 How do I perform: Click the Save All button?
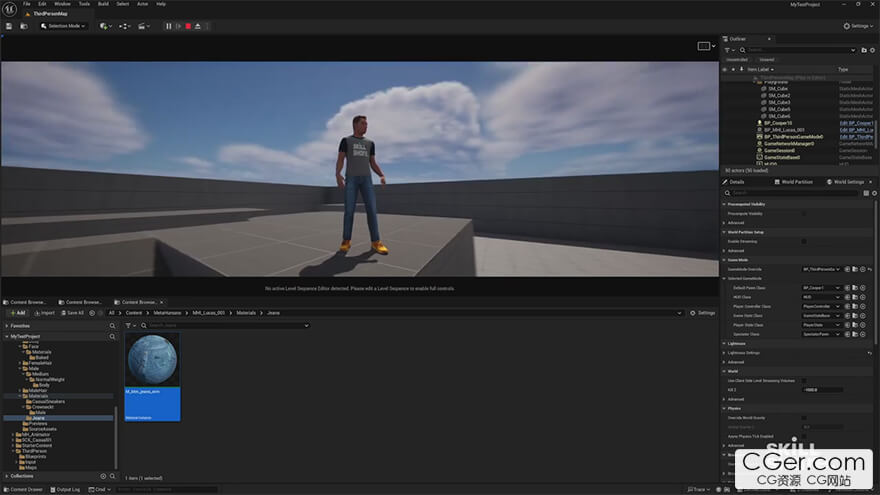coord(73,312)
